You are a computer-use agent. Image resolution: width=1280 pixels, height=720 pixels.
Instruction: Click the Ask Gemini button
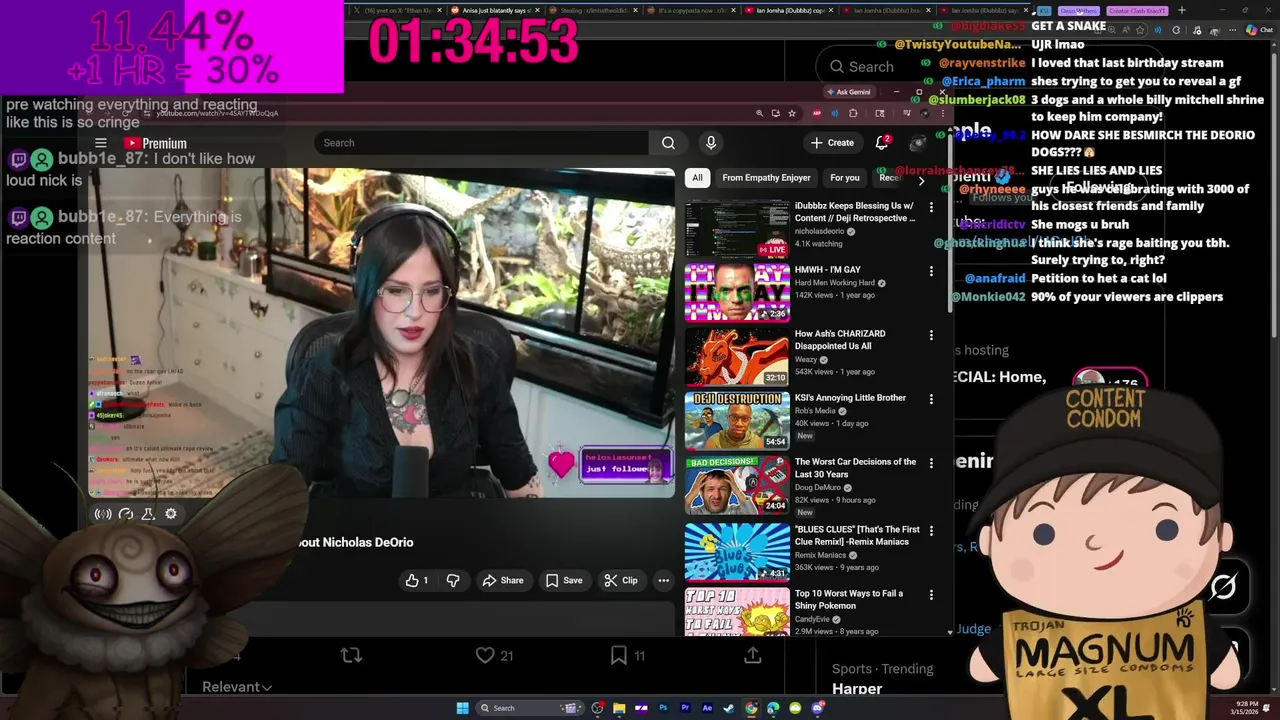coord(848,92)
